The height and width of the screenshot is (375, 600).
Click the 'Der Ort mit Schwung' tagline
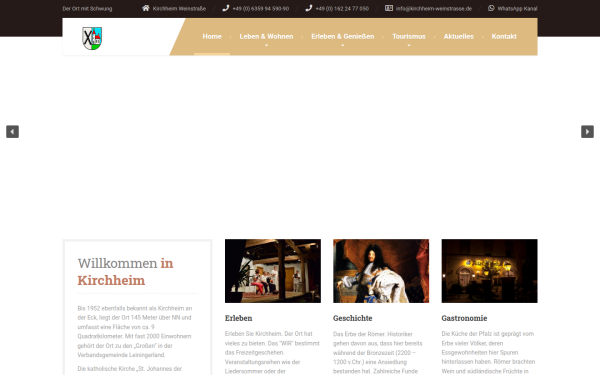[87, 8]
